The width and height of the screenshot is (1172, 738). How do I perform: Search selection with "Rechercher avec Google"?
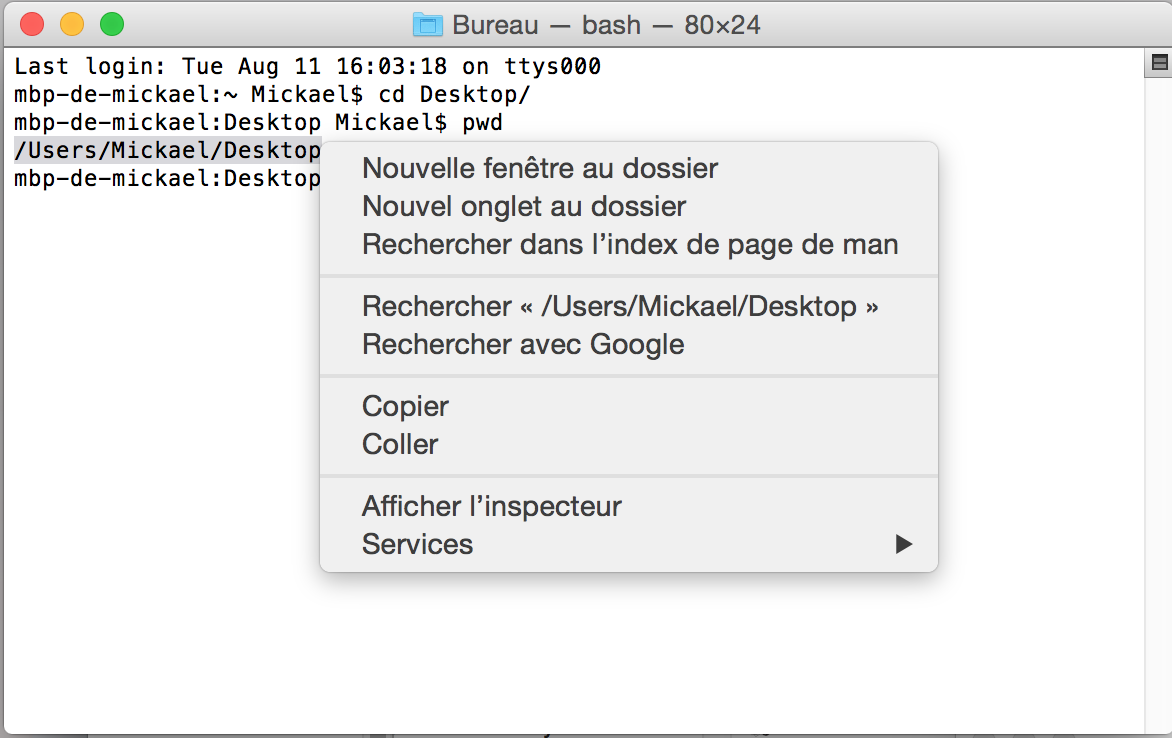[x=524, y=344]
